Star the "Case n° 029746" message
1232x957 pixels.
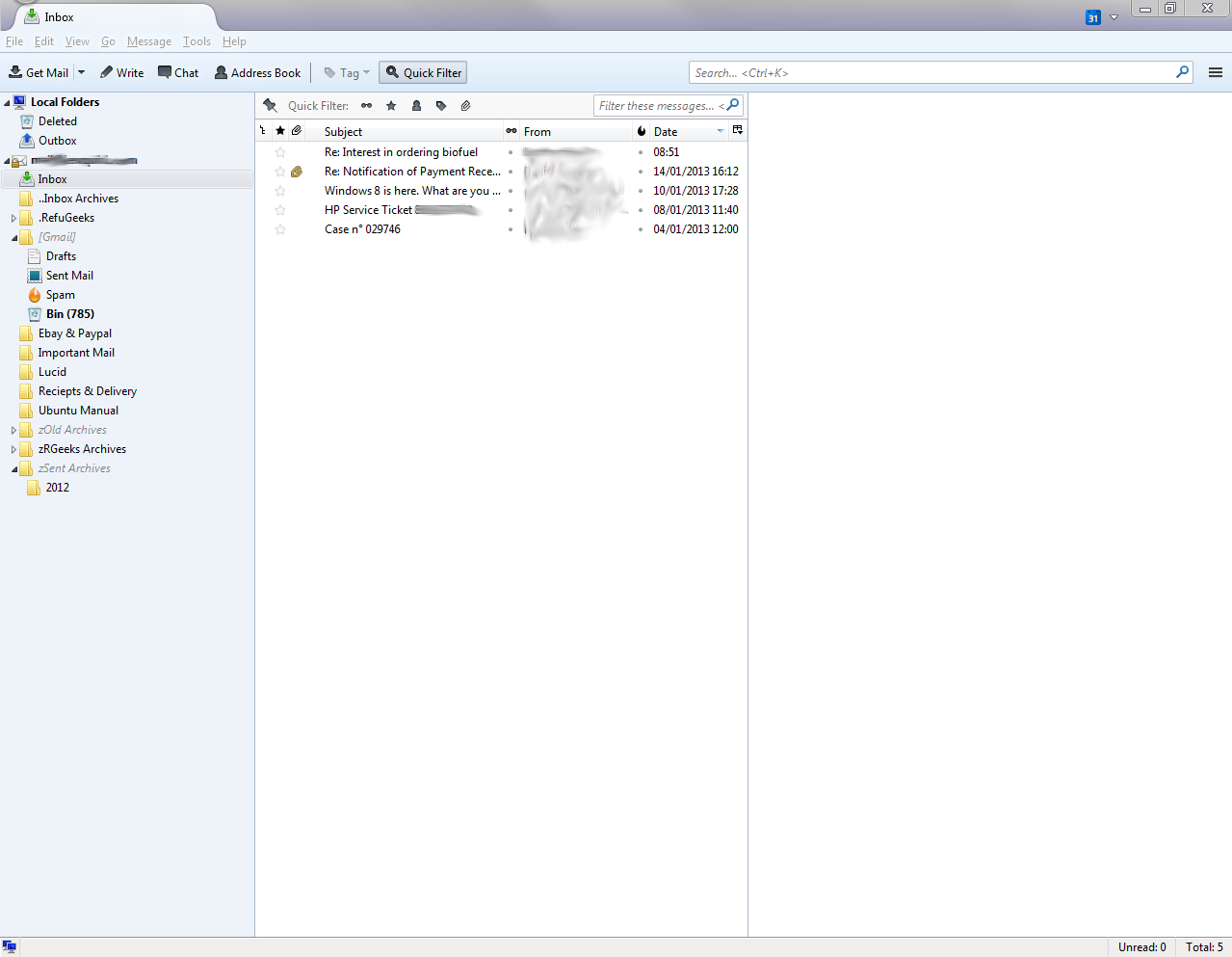click(280, 229)
